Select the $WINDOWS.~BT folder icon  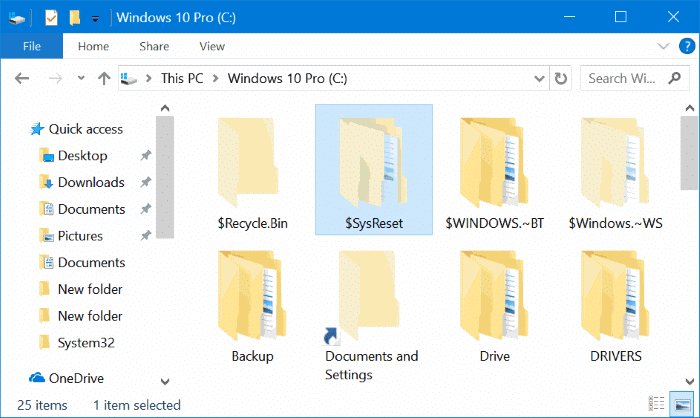coord(494,163)
